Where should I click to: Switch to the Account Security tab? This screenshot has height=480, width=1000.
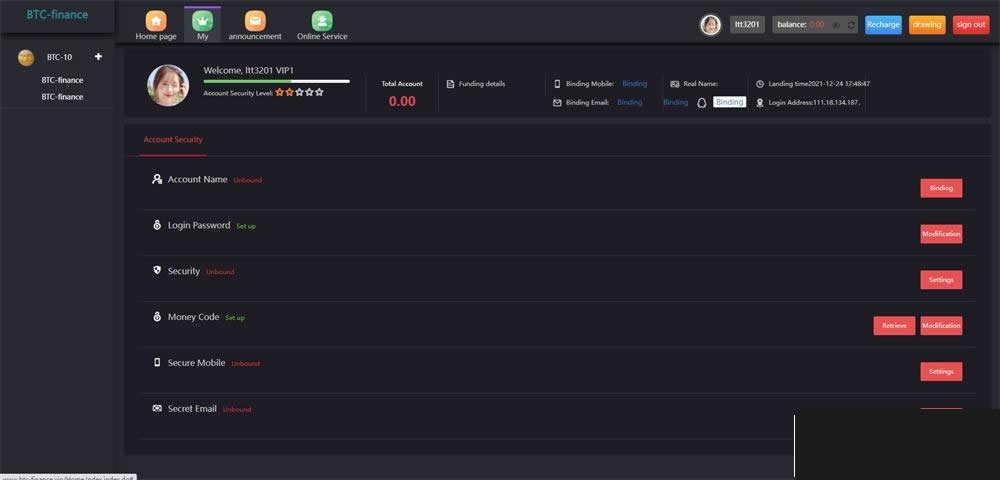[173, 140]
